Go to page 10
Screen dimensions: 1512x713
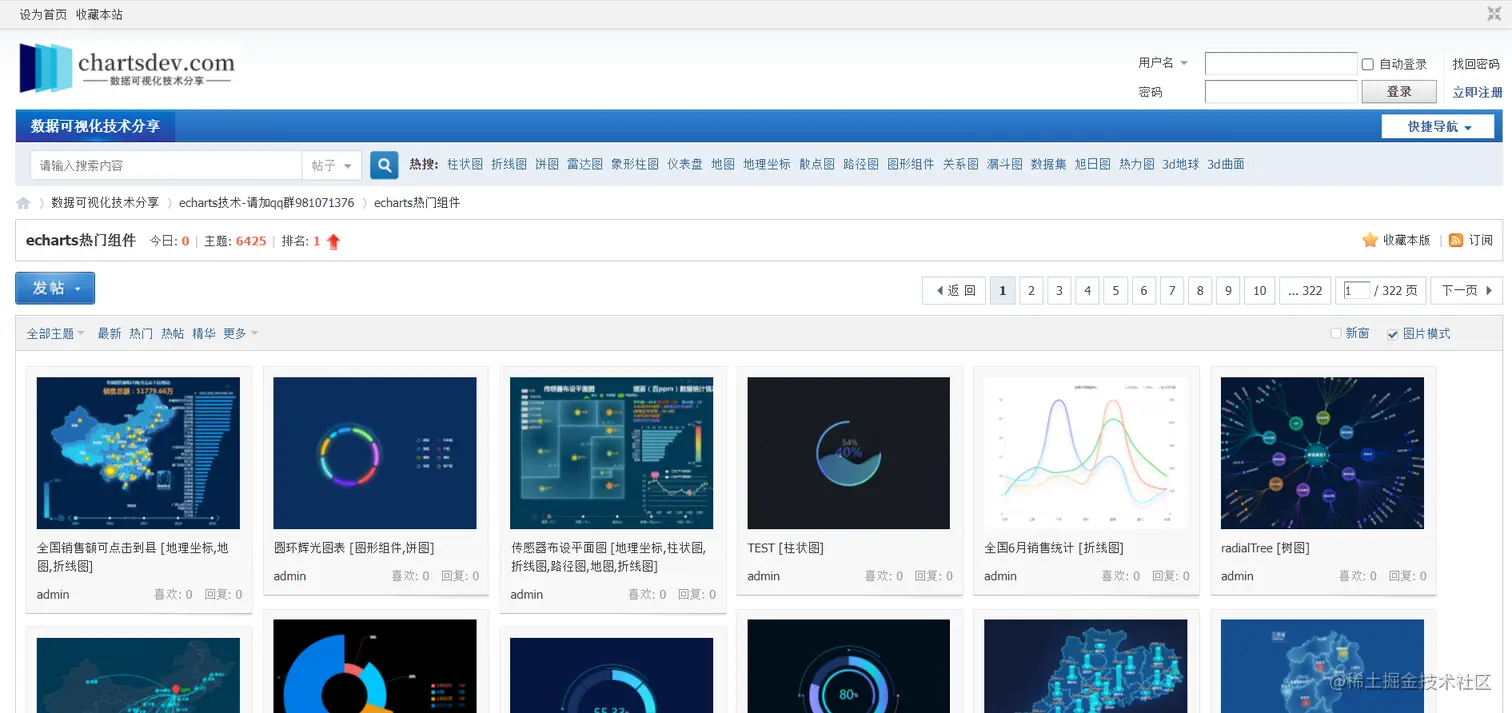pyautogui.click(x=1259, y=291)
